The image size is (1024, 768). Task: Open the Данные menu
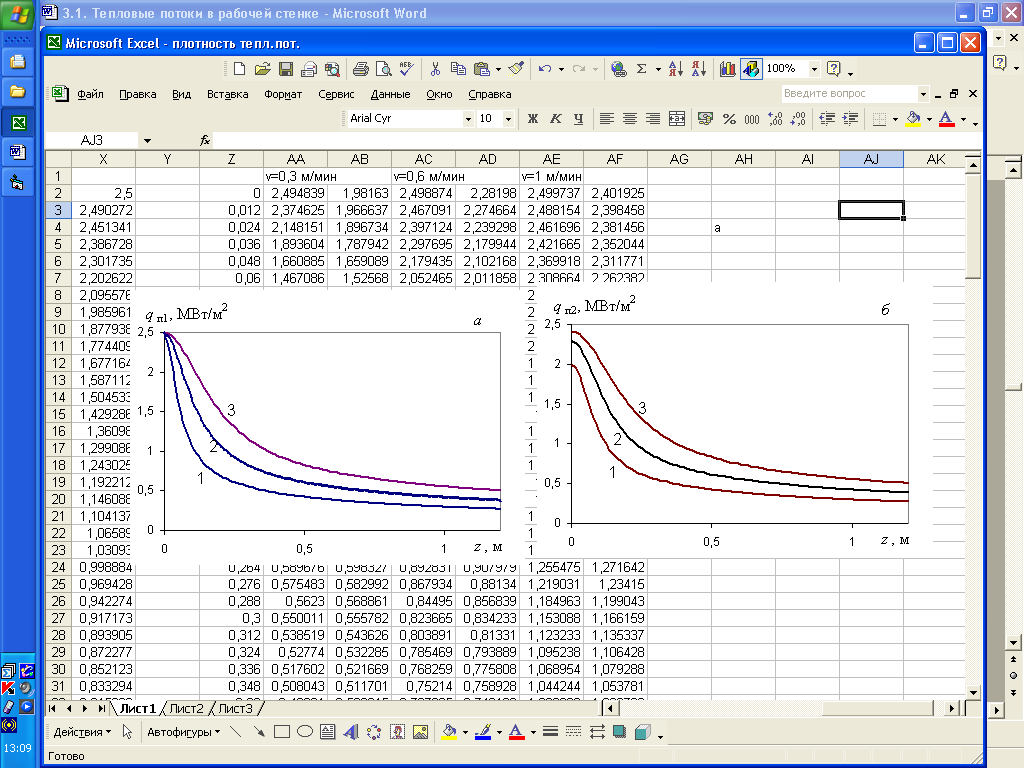[391, 94]
